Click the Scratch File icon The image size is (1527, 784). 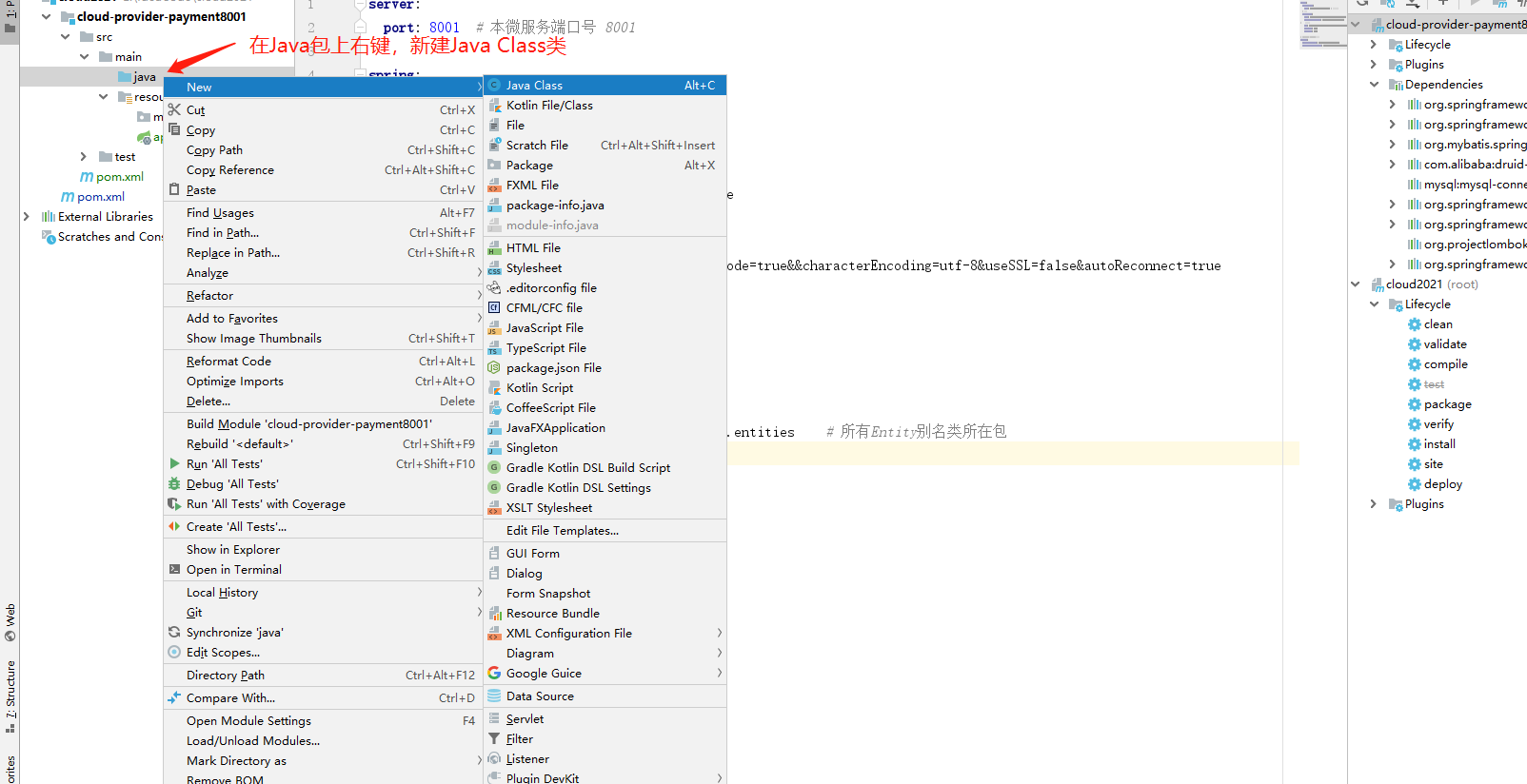494,146
